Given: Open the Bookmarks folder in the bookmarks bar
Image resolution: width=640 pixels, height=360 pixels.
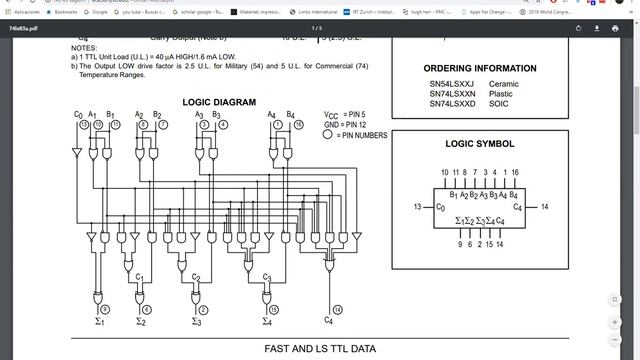Looking at the screenshot, I should pyautogui.click(x=62, y=12).
